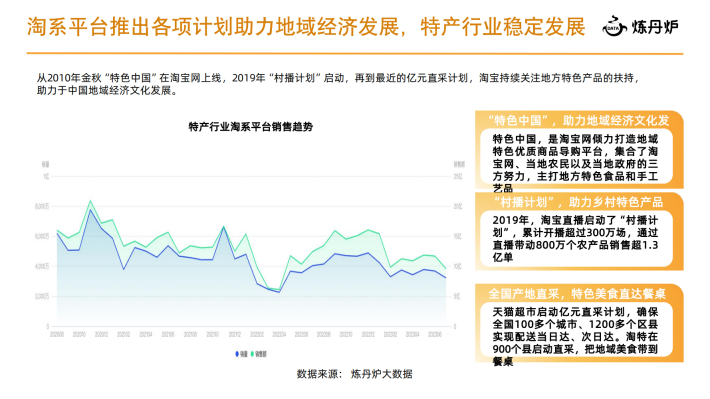This screenshot has height=399, width=710.
Task: Toggle the 销售额 series legend label
Action: pyautogui.click(x=261, y=354)
